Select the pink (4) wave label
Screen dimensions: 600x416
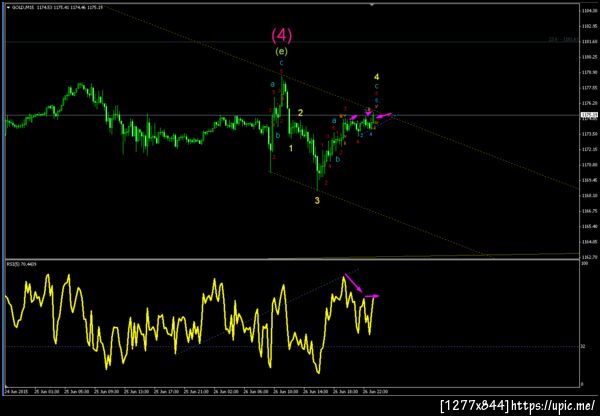click(282, 35)
